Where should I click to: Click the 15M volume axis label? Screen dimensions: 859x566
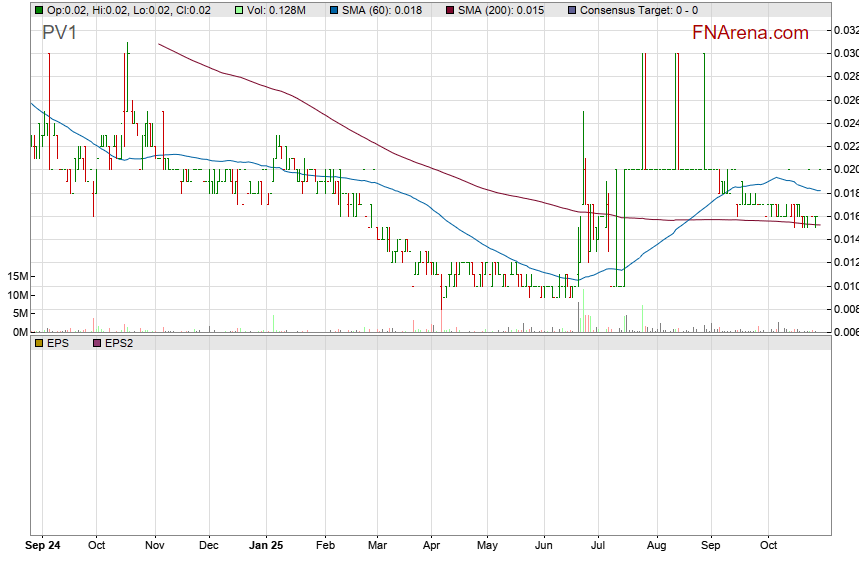(x=14, y=276)
